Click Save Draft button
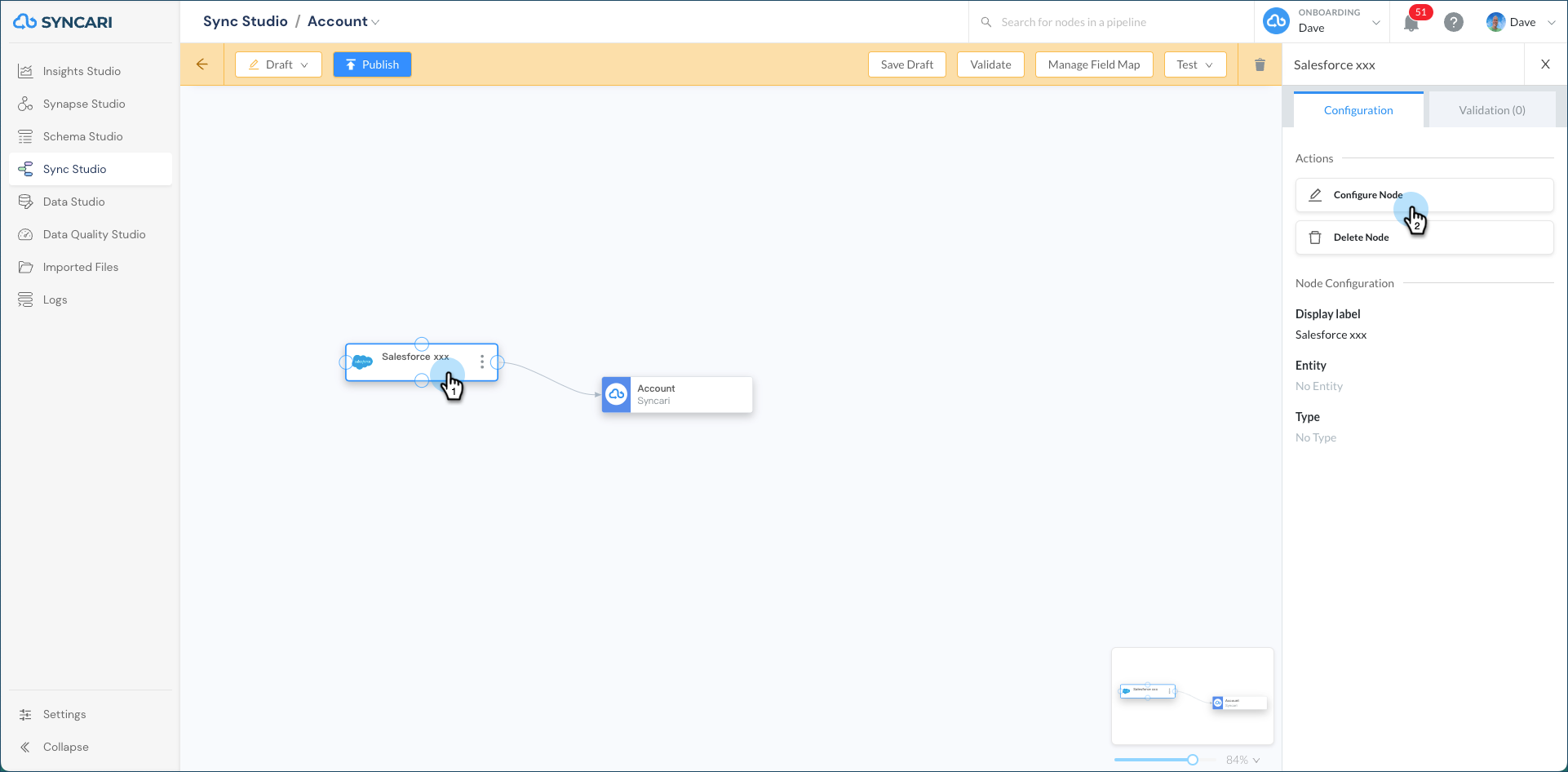Image resolution: width=1568 pixels, height=772 pixels. point(907,64)
